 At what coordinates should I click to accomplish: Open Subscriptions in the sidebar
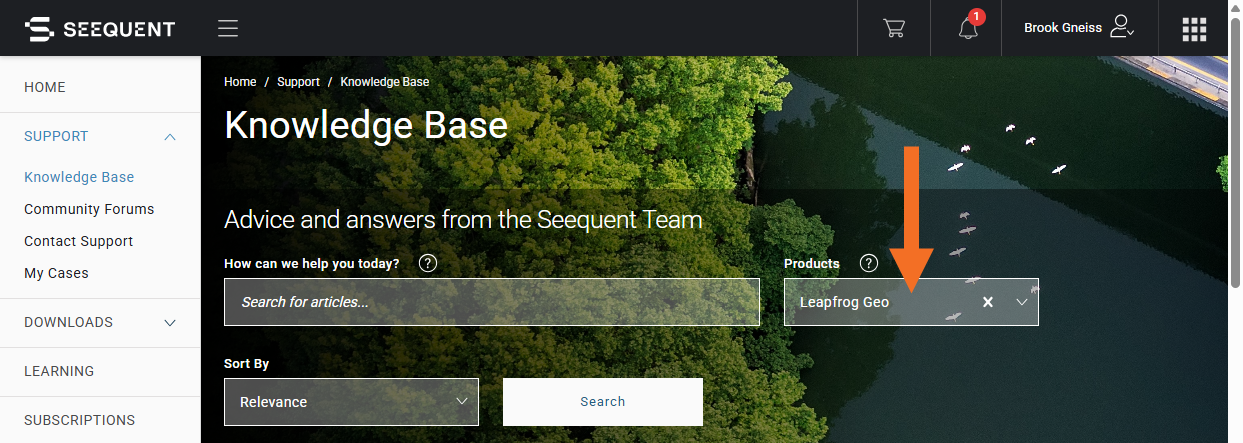(79, 420)
